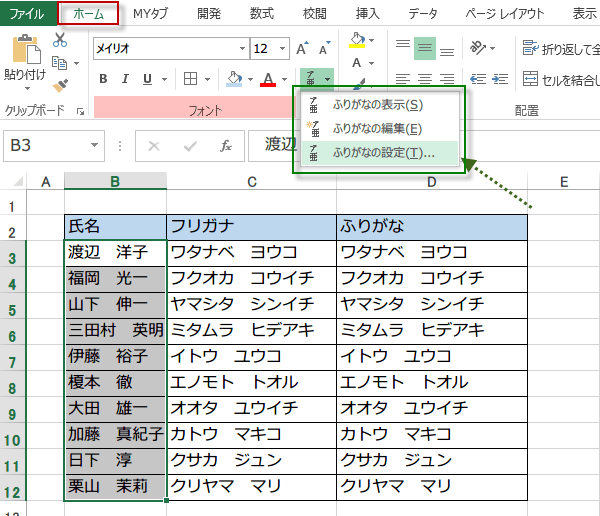The image size is (600, 516).
Task: Increase font size with large A icon
Action: (302, 48)
